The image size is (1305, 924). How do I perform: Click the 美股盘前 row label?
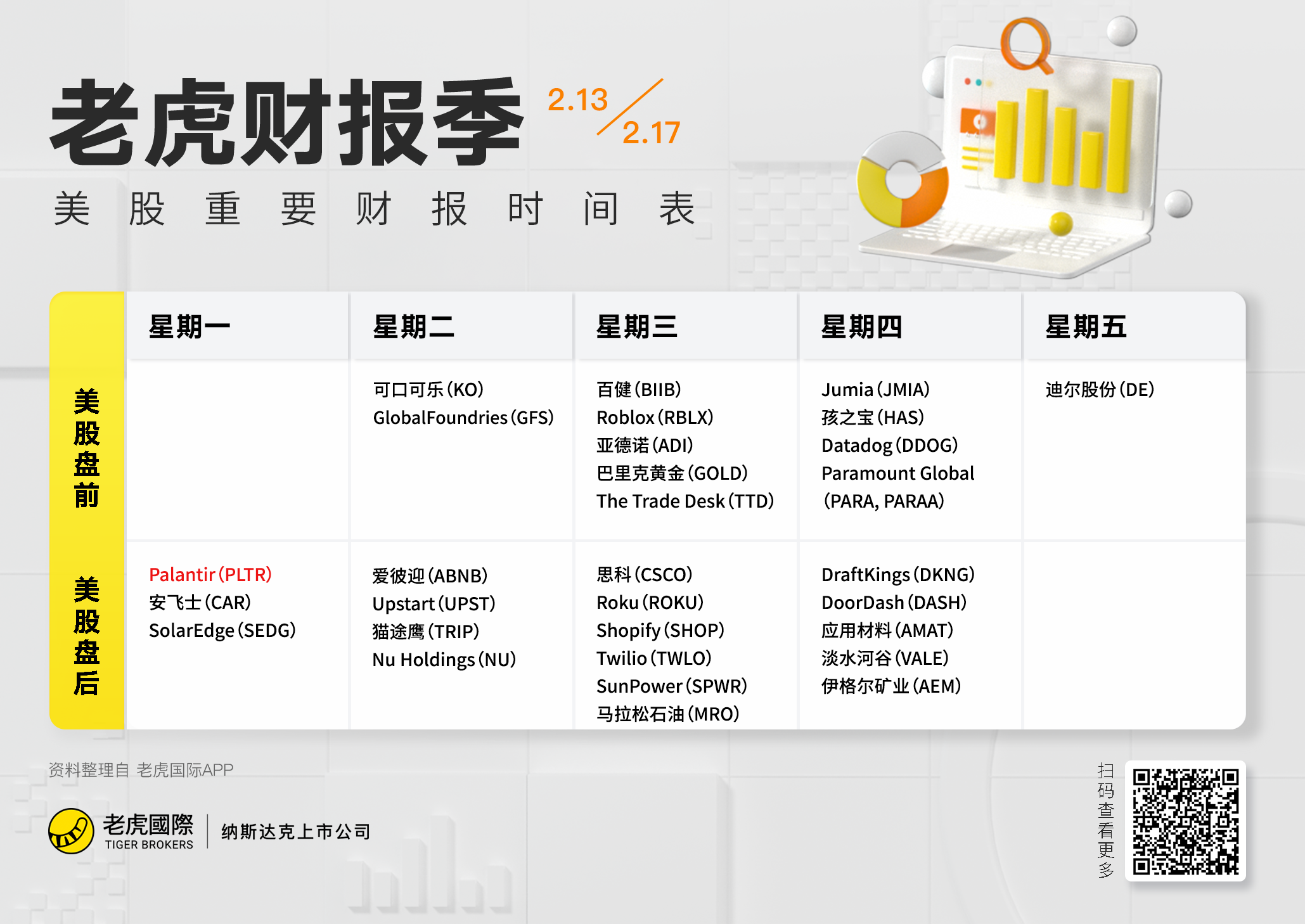pyautogui.click(x=87, y=448)
